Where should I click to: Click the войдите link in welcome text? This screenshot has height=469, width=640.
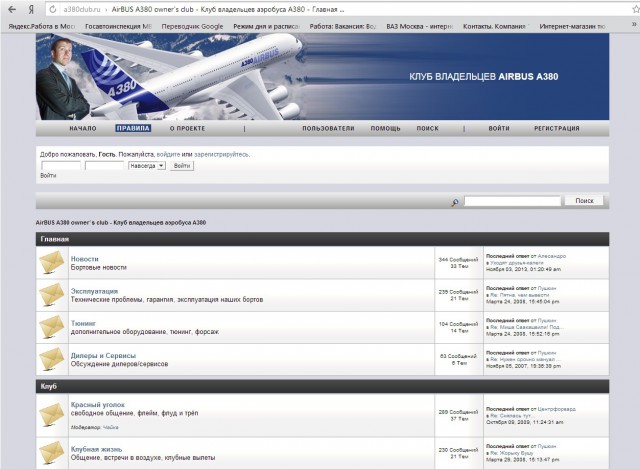[x=168, y=154]
